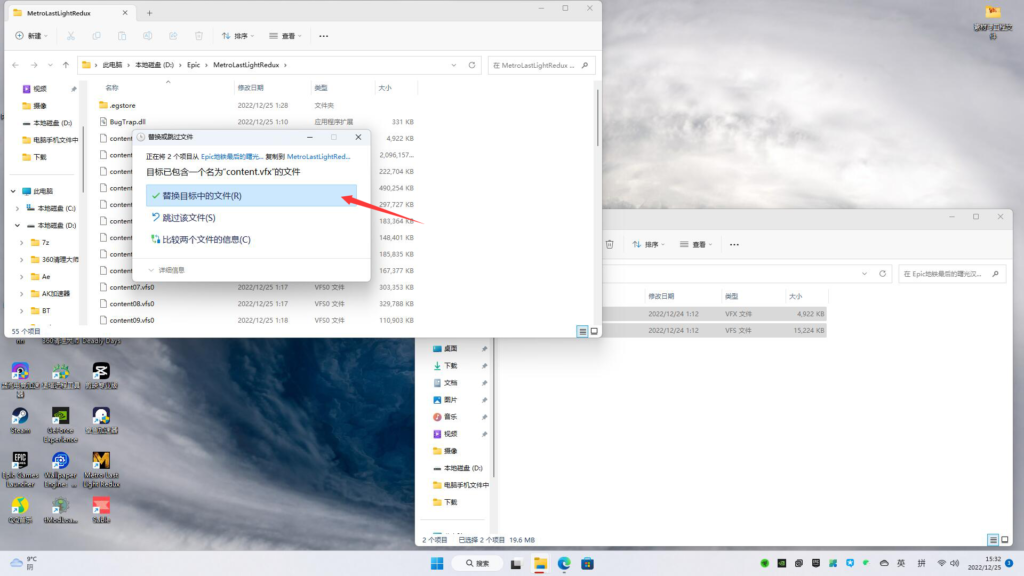Switch front window to large thumbnails view icon
The width and height of the screenshot is (1024, 576).
pos(594,332)
